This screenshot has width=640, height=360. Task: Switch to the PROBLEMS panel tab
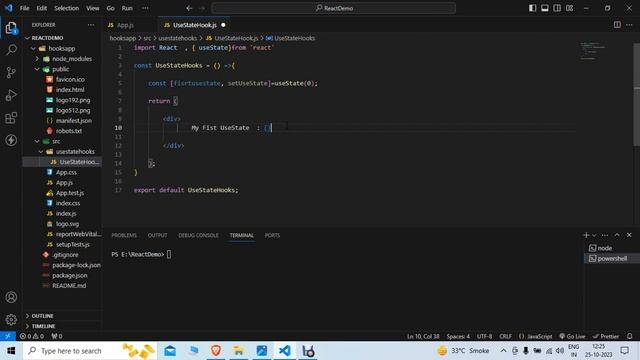(x=124, y=235)
